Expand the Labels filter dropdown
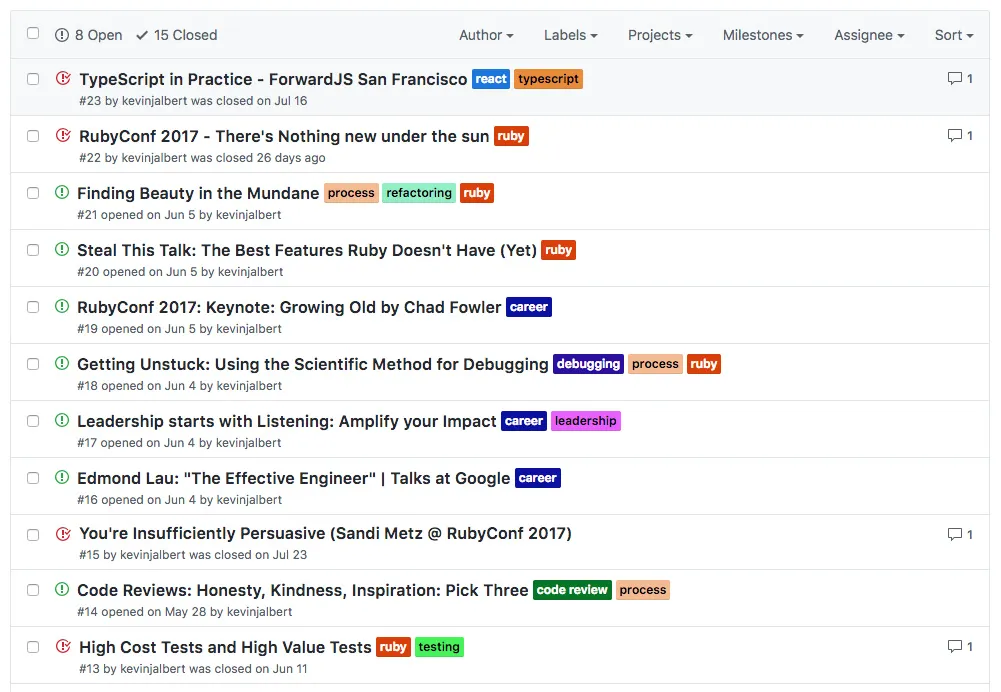Image resolution: width=1001 pixels, height=692 pixels. [x=571, y=35]
